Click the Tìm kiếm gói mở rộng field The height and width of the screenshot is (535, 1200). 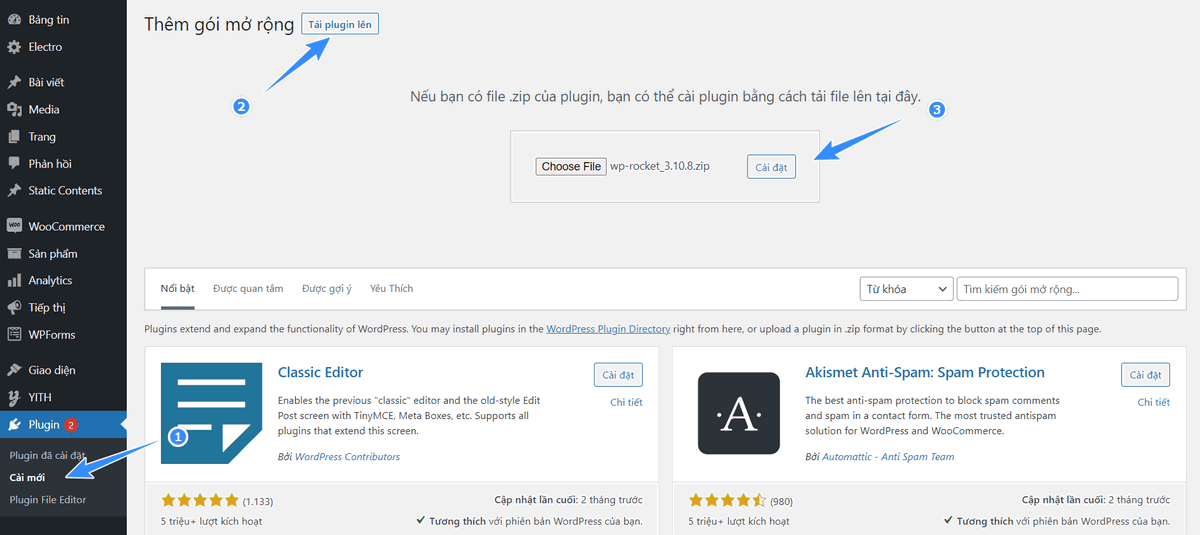pyautogui.click(x=1067, y=289)
